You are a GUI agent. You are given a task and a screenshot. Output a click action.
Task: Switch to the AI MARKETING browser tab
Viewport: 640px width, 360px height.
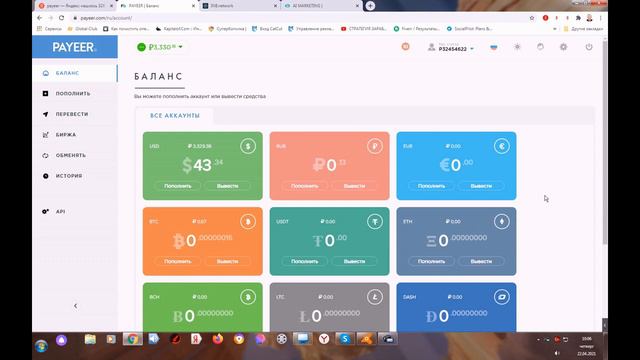pyautogui.click(x=322, y=6)
